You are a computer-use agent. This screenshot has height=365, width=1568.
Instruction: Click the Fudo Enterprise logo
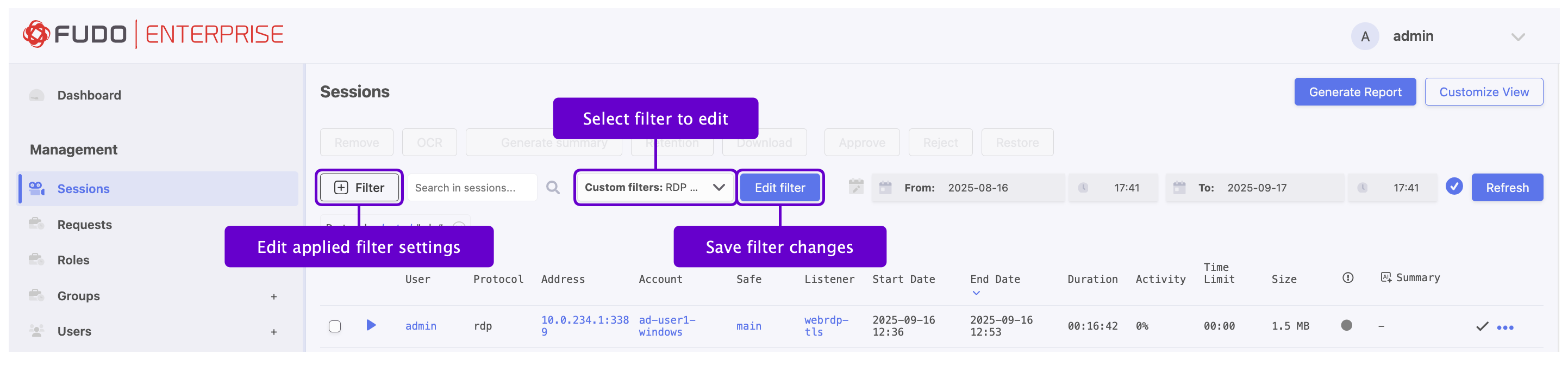tap(153, 34)
